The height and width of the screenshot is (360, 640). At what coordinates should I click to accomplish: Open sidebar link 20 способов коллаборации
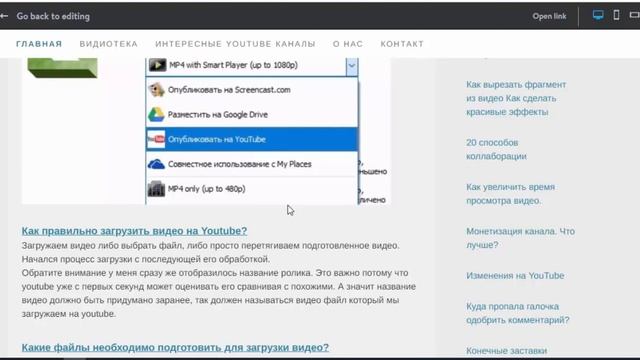pos(496,149)
